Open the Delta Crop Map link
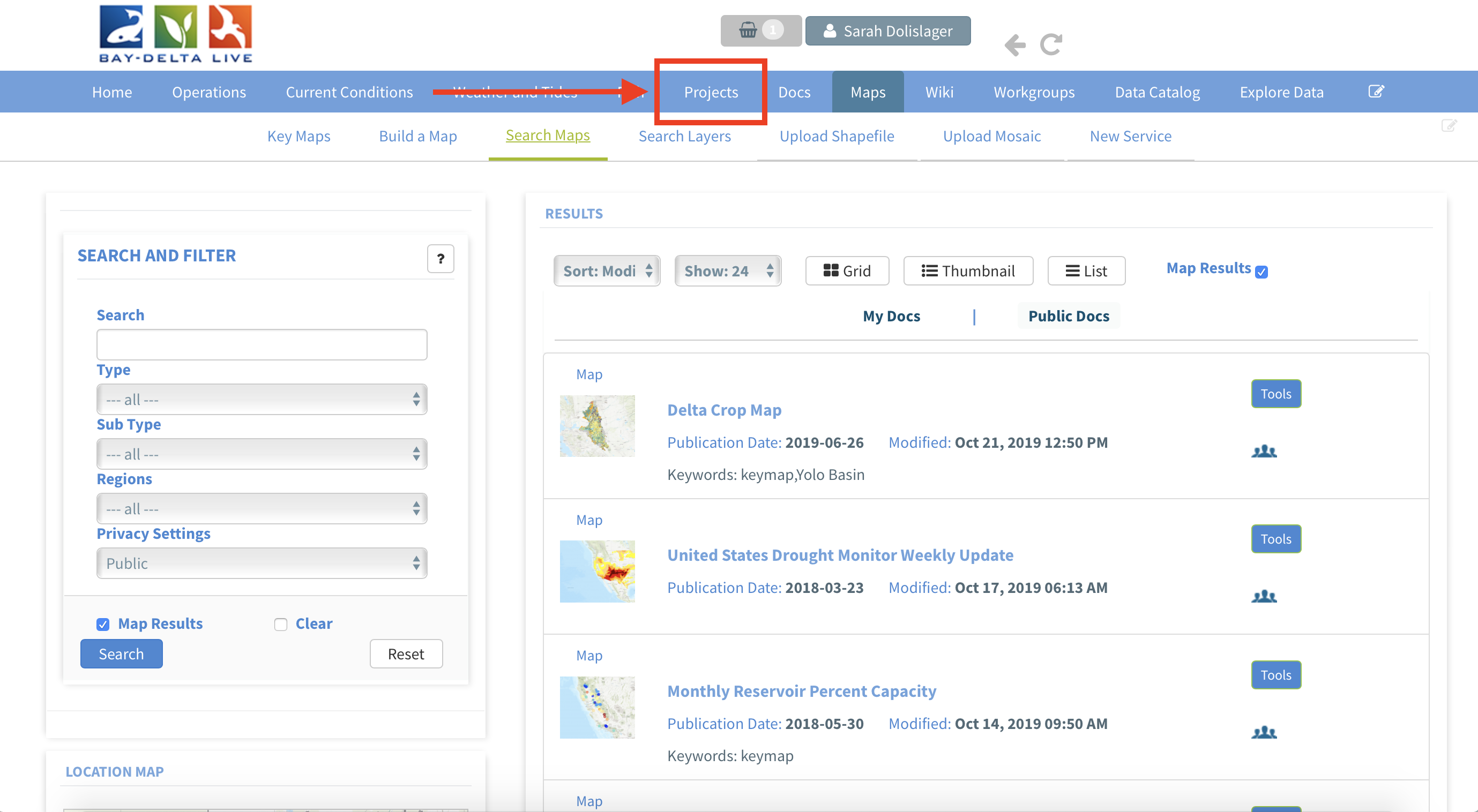This screenshot has height=812, width=1478. pos(724,410)
